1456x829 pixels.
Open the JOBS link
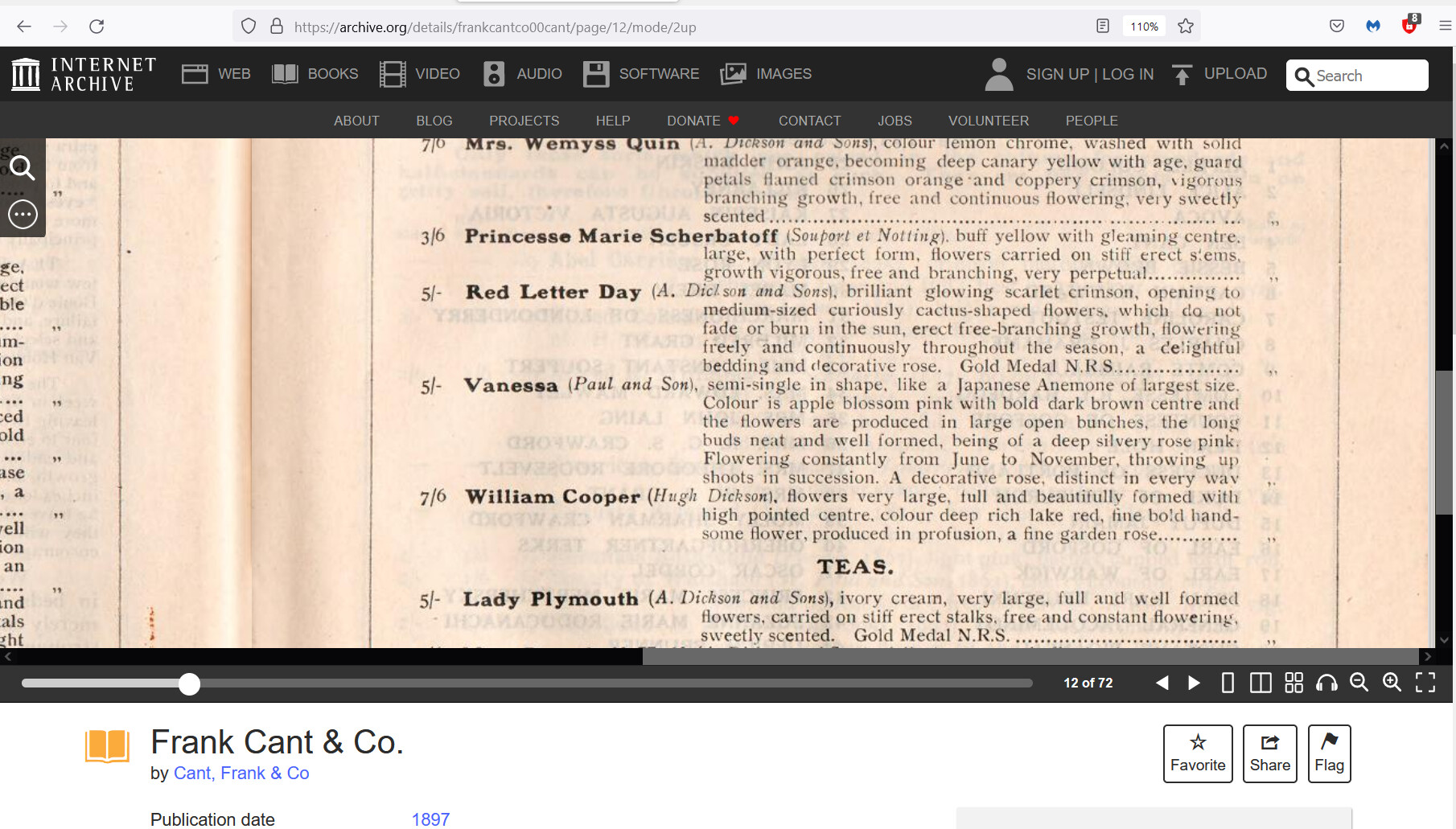click(895, 121)
